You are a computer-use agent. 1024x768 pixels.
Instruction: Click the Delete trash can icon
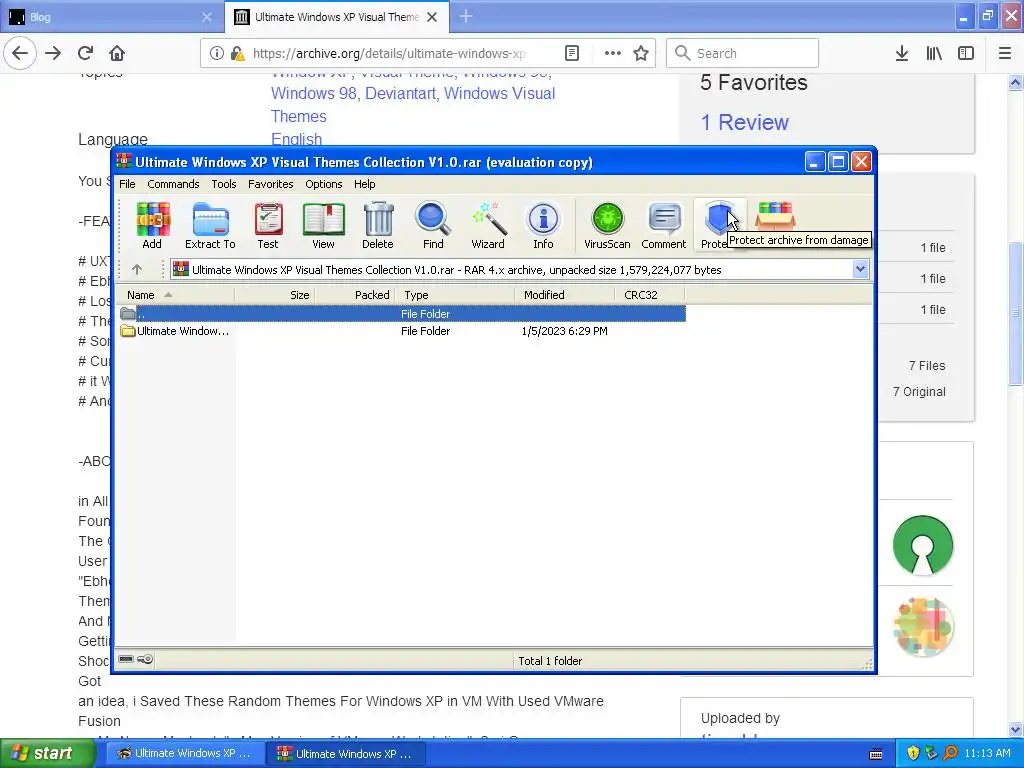click(377, 225)
